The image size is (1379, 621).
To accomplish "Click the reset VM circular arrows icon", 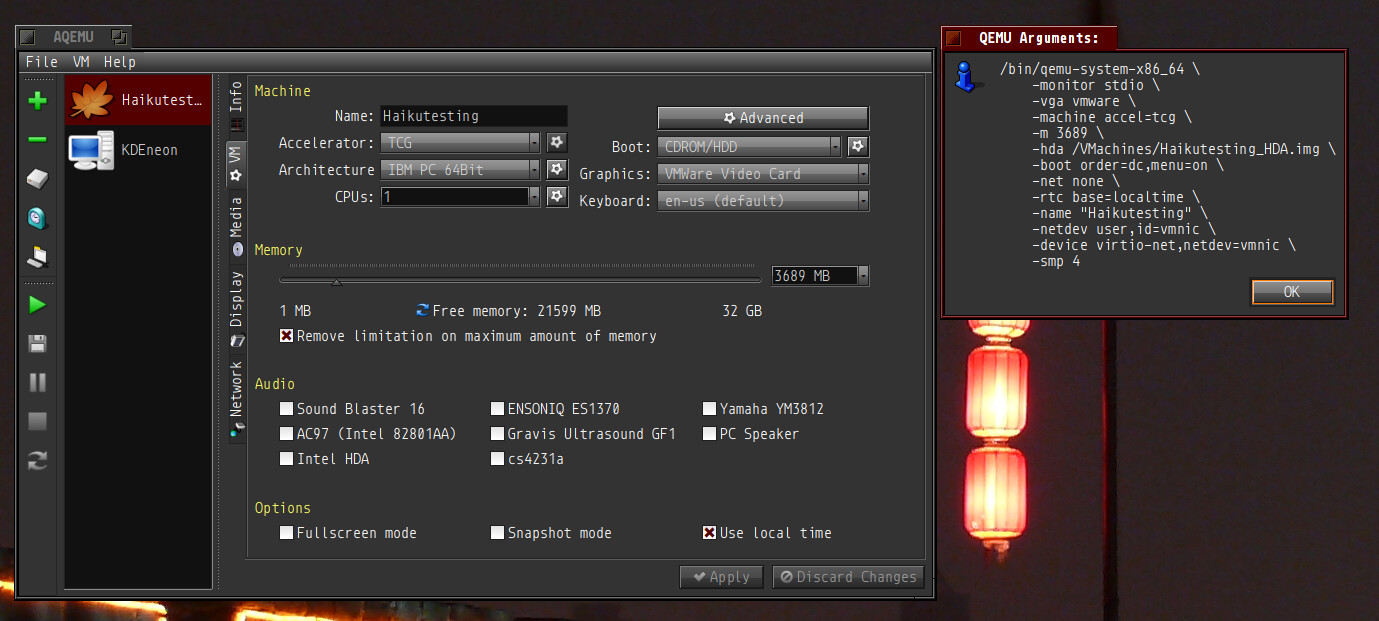I will click(x=37, y=460).
